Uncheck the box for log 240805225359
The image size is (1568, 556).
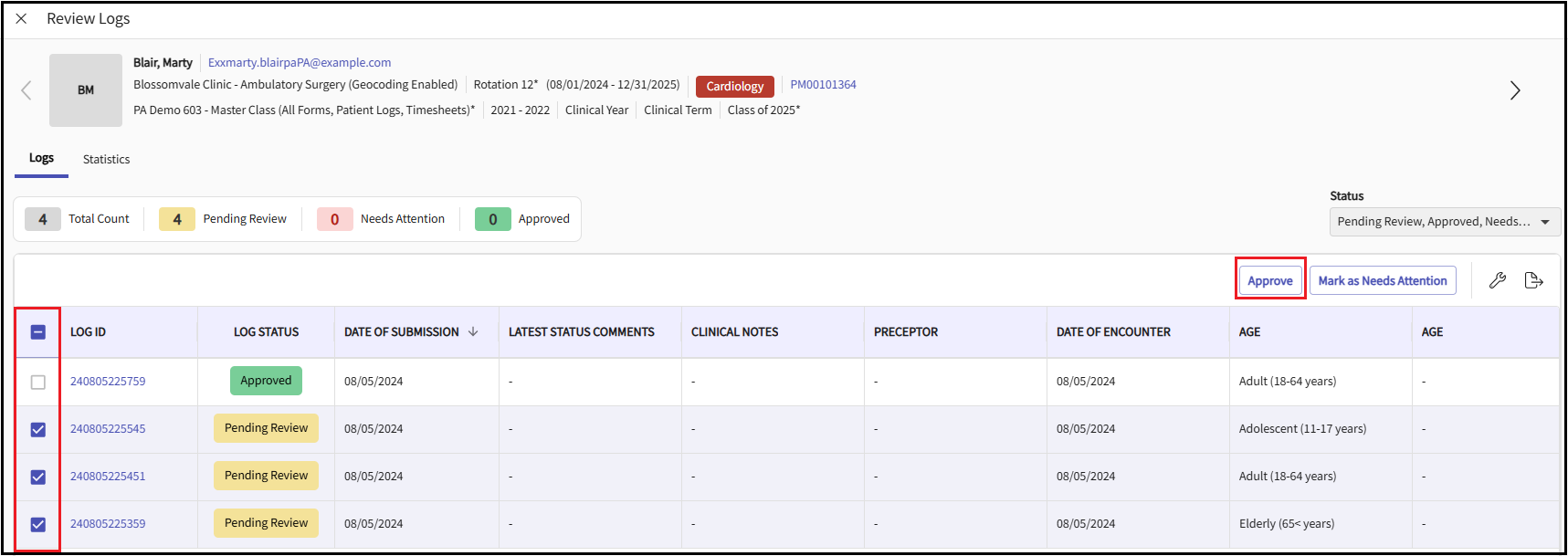pos(38,525)
